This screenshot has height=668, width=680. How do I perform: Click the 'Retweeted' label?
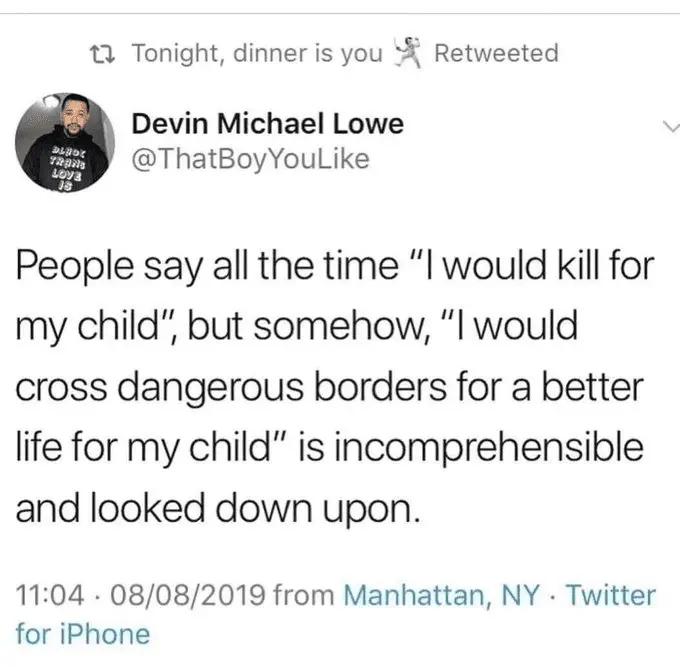[497, 53]
